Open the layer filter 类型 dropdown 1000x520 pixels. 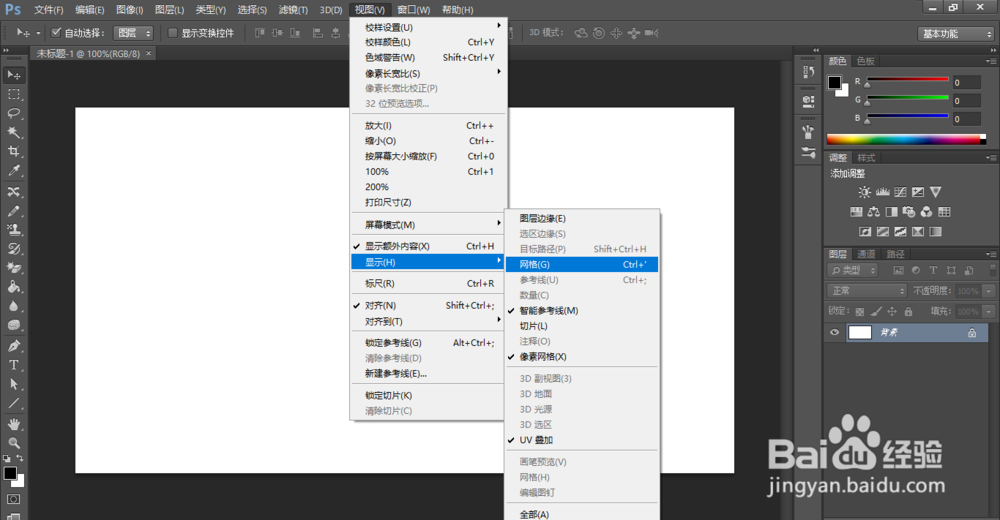[x=853, y=271]
